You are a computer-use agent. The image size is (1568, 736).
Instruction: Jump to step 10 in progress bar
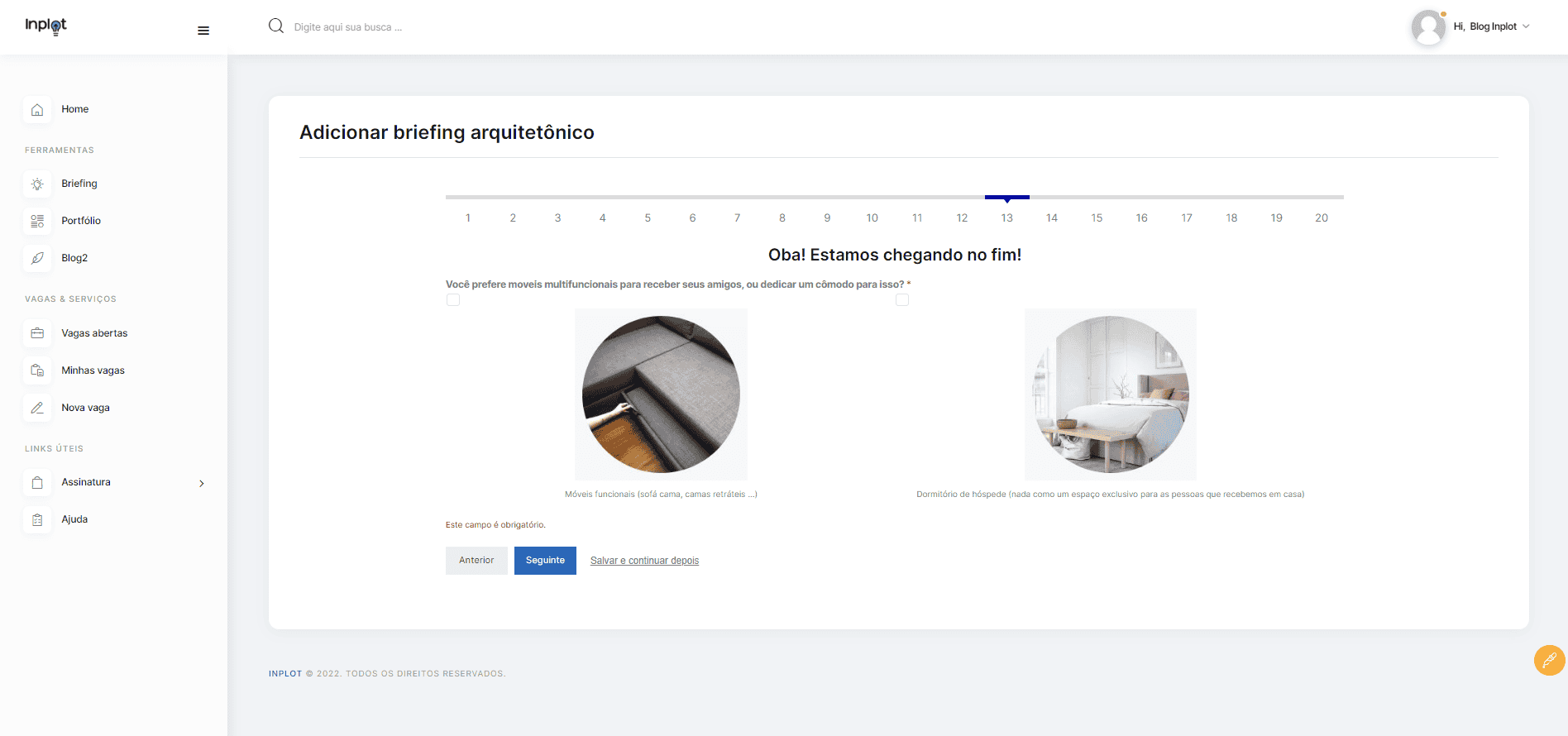[872, 217]
